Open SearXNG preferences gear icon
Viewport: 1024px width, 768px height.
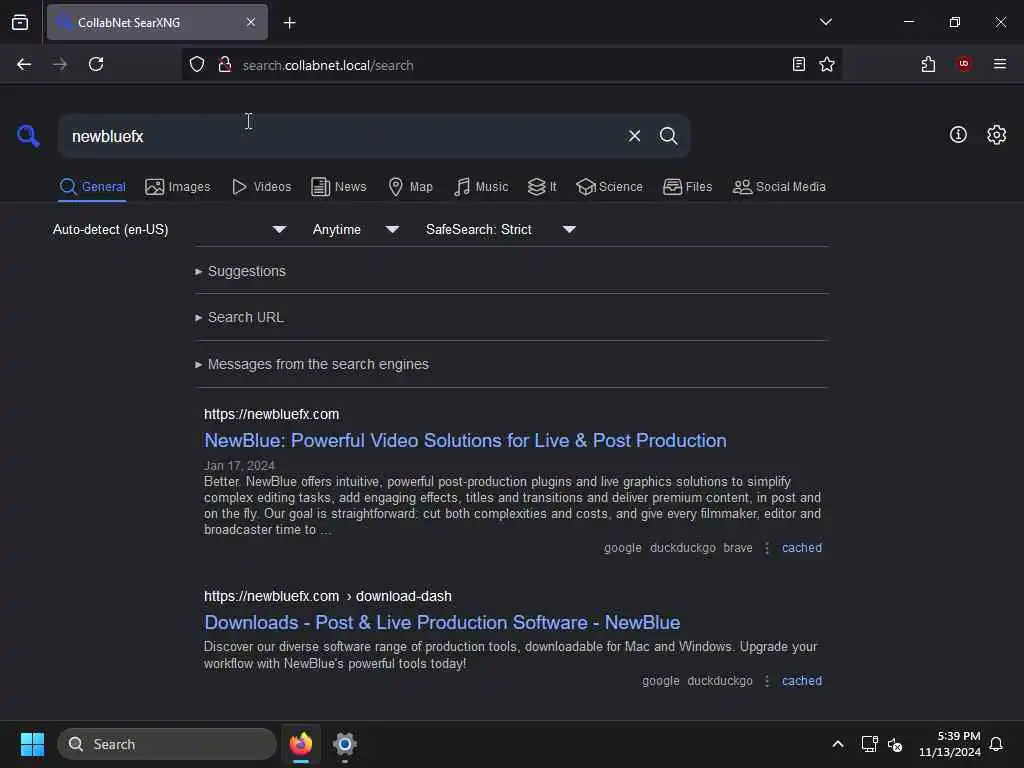point(996,135)
